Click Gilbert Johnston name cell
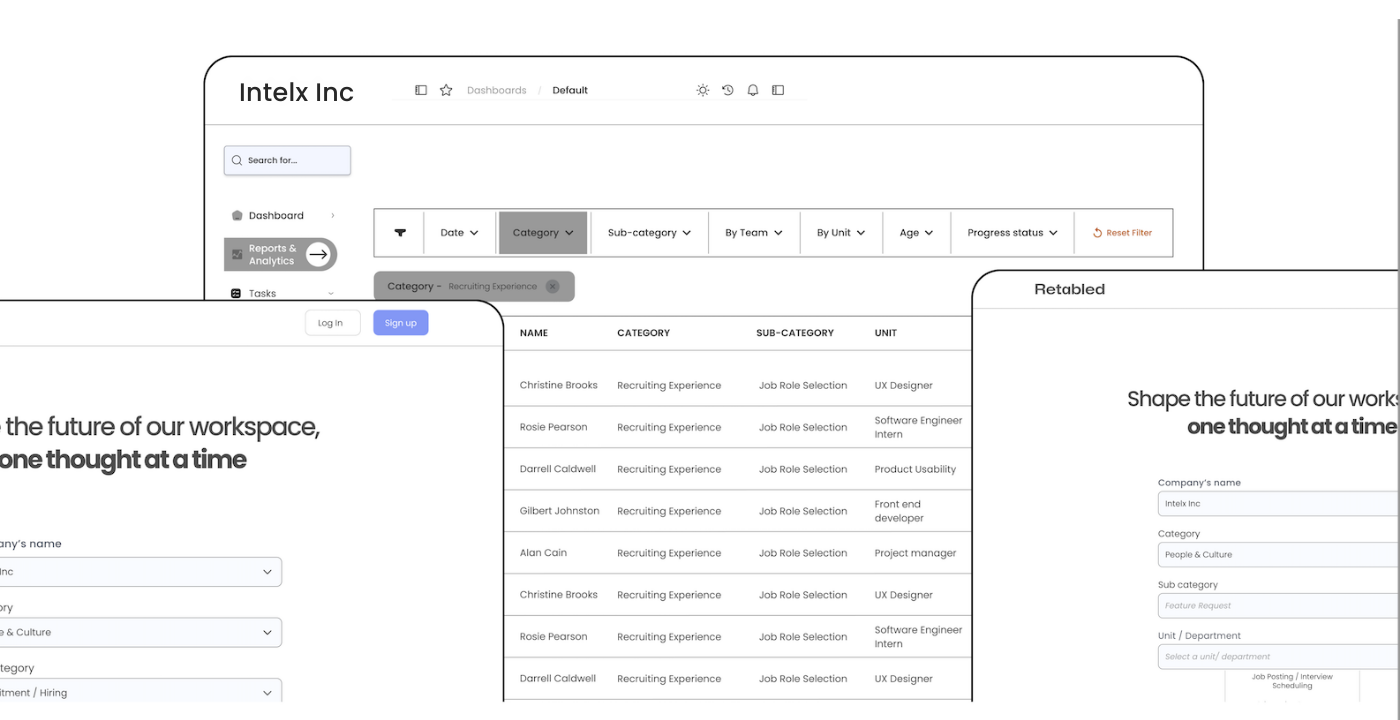Screen dimensions: 1400x720 [560, 511]
